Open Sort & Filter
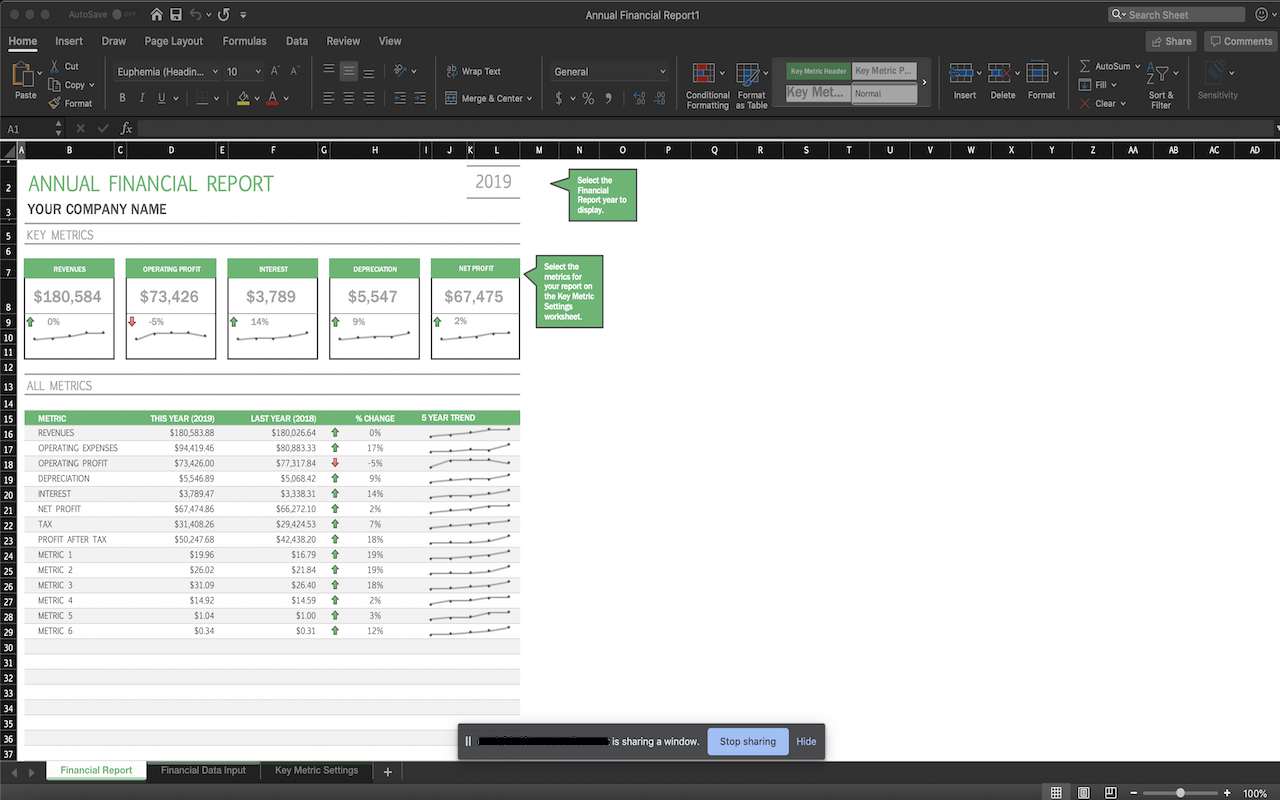Image resolution: width=1280 pixels, height=800 pixels. (x=1161, y=85)
